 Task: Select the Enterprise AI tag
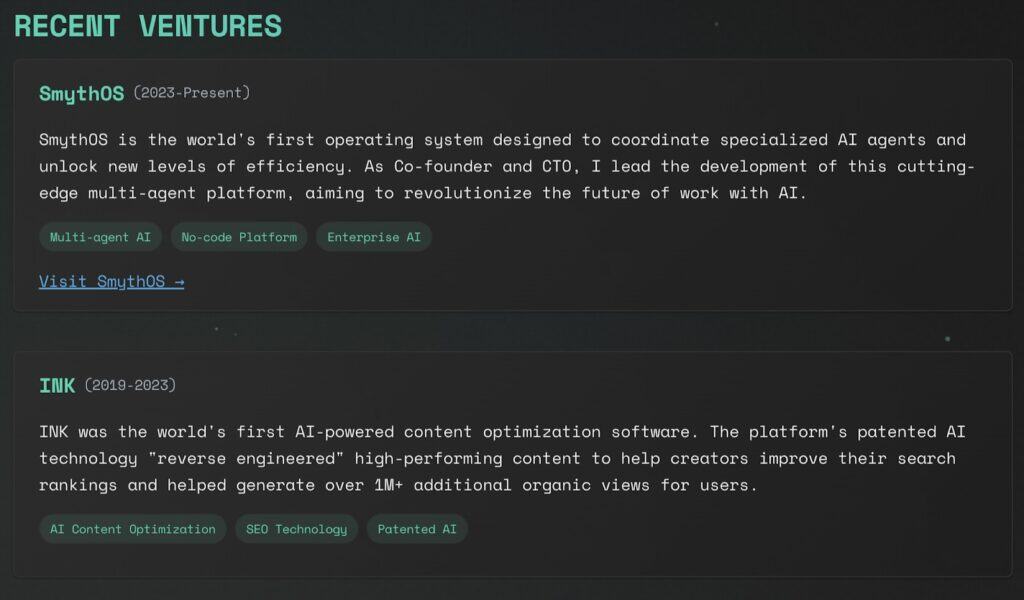click(374, 237)
